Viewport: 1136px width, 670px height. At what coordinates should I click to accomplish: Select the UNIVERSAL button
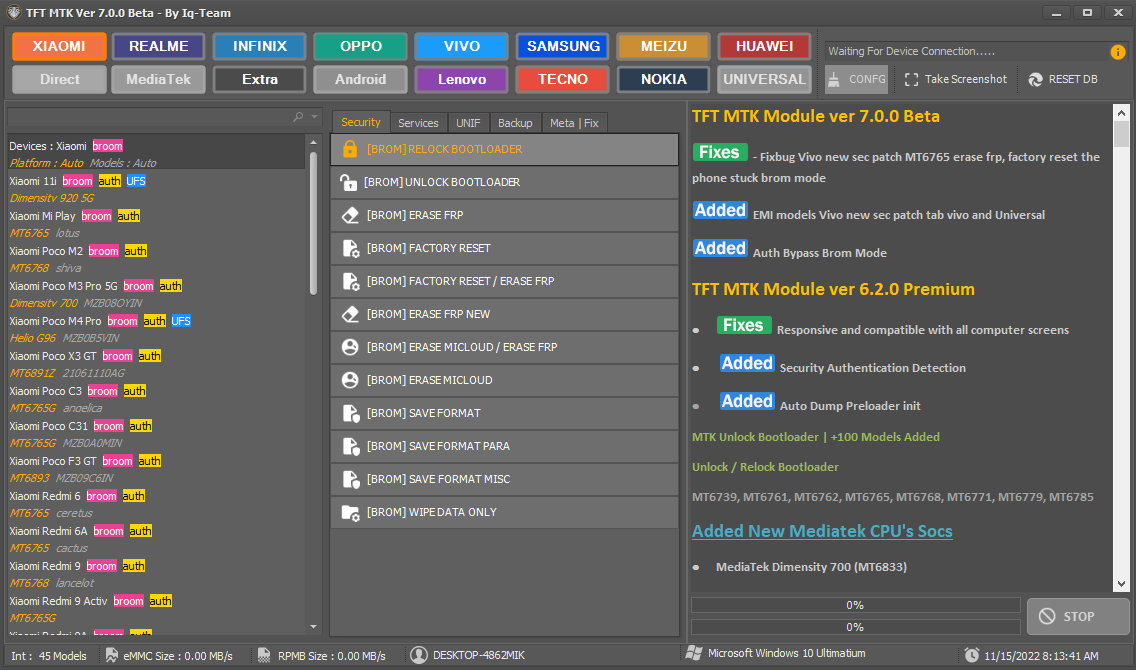764,79
